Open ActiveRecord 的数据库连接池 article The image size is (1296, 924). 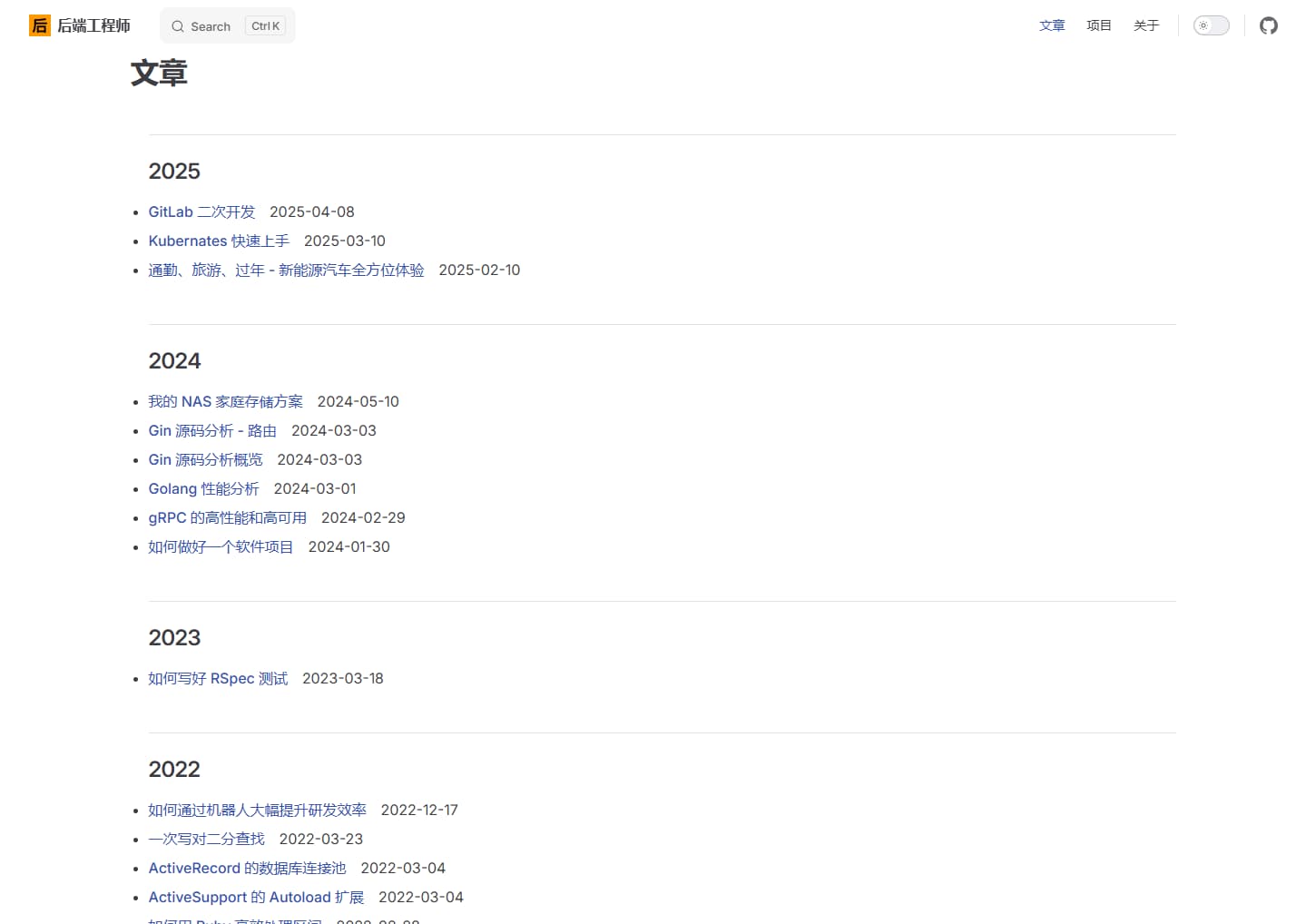247,868
